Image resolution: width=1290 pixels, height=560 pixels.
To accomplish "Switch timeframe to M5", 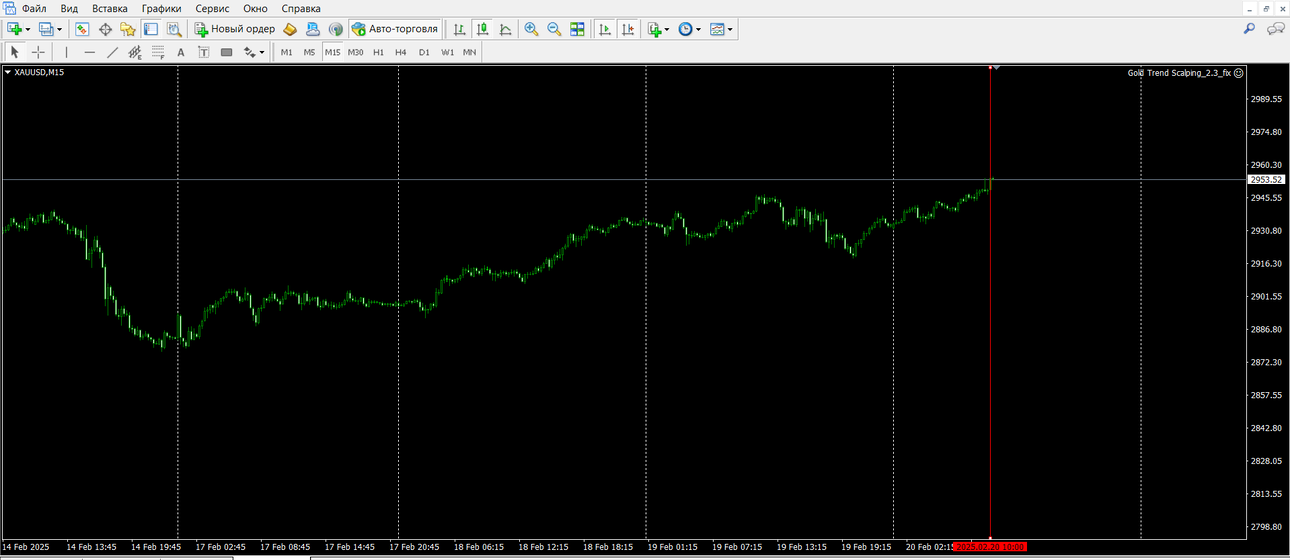I will point(309,52).
